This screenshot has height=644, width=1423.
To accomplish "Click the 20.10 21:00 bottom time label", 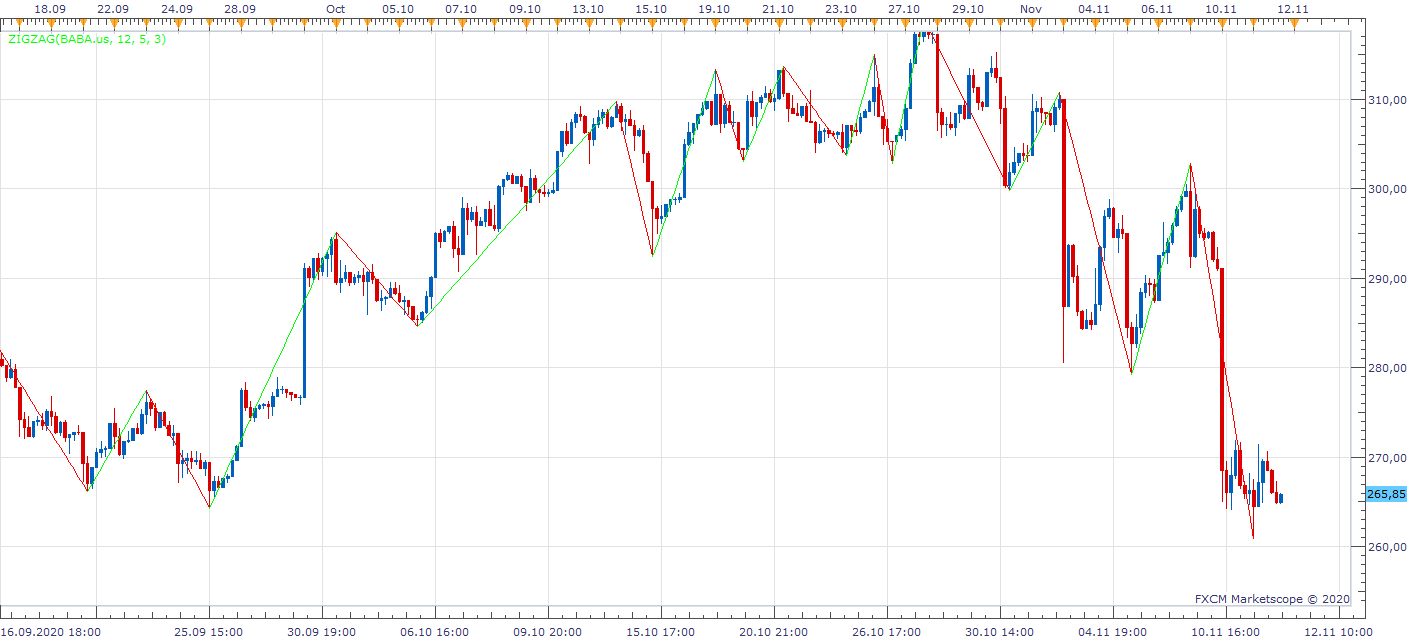I will (x=773, y=632).
